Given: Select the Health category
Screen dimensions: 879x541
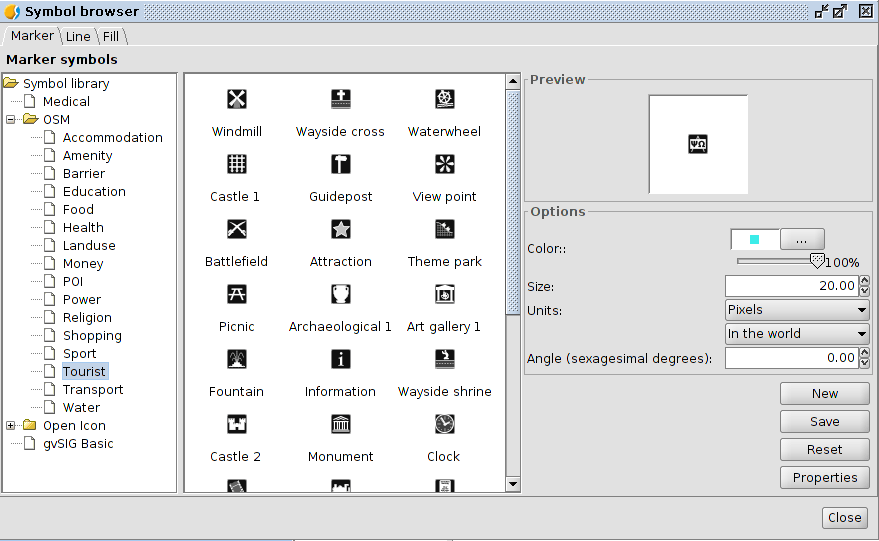Looking at the screenshot, I should click(83, 227).
